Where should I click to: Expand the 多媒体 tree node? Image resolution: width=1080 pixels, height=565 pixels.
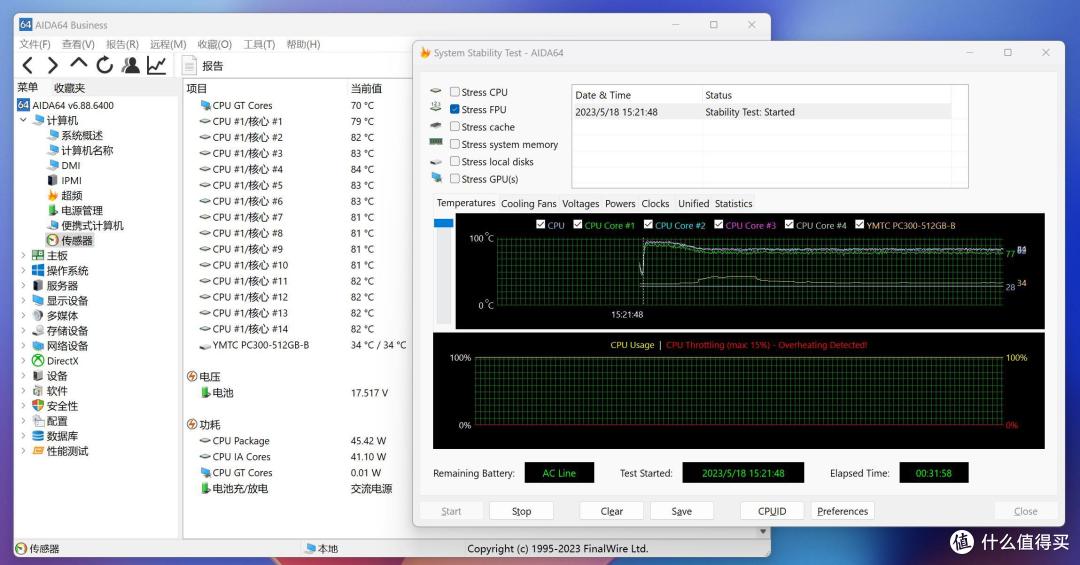(23, 316)
